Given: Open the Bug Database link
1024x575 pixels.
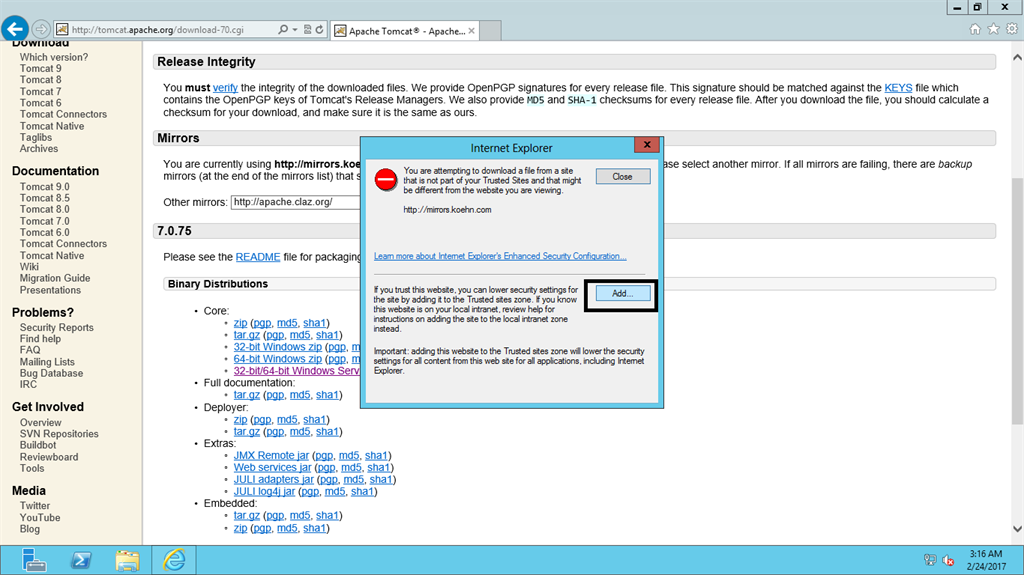Looking at the screenshot, I should point(51,374).
